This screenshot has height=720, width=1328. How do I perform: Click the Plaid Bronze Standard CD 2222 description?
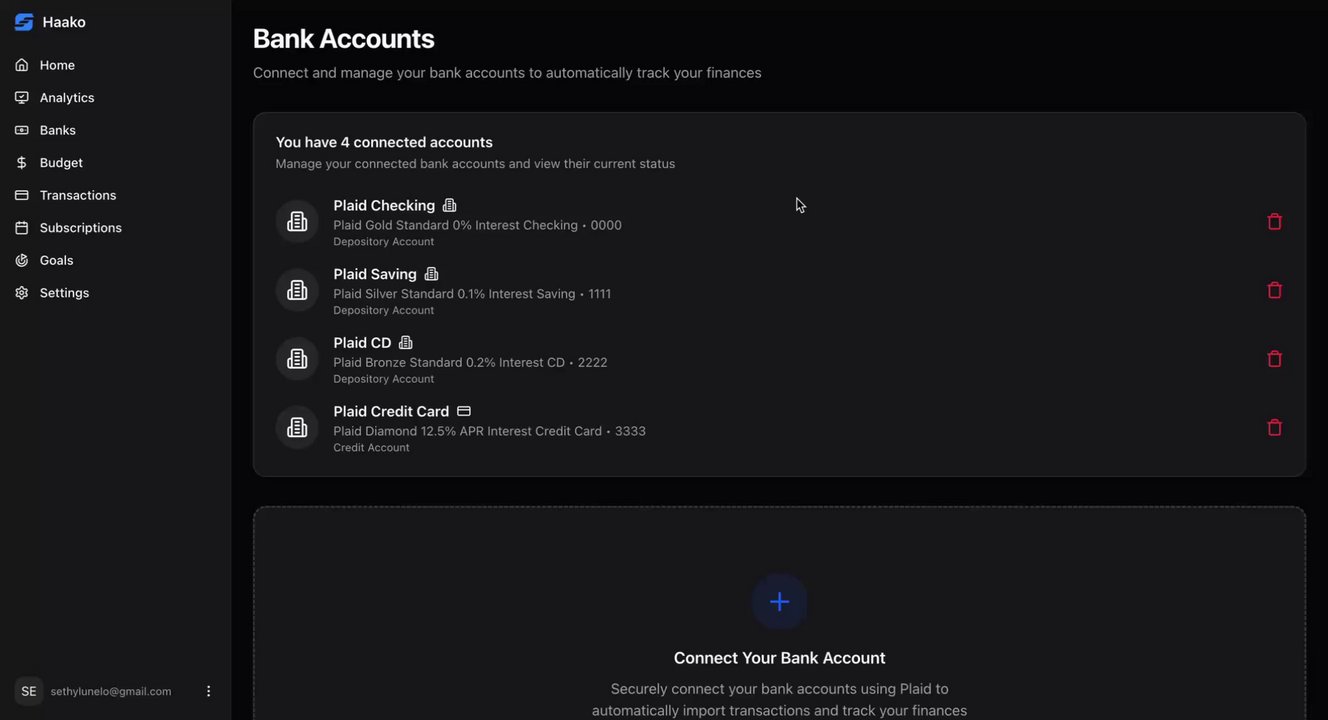click(470, 362)
